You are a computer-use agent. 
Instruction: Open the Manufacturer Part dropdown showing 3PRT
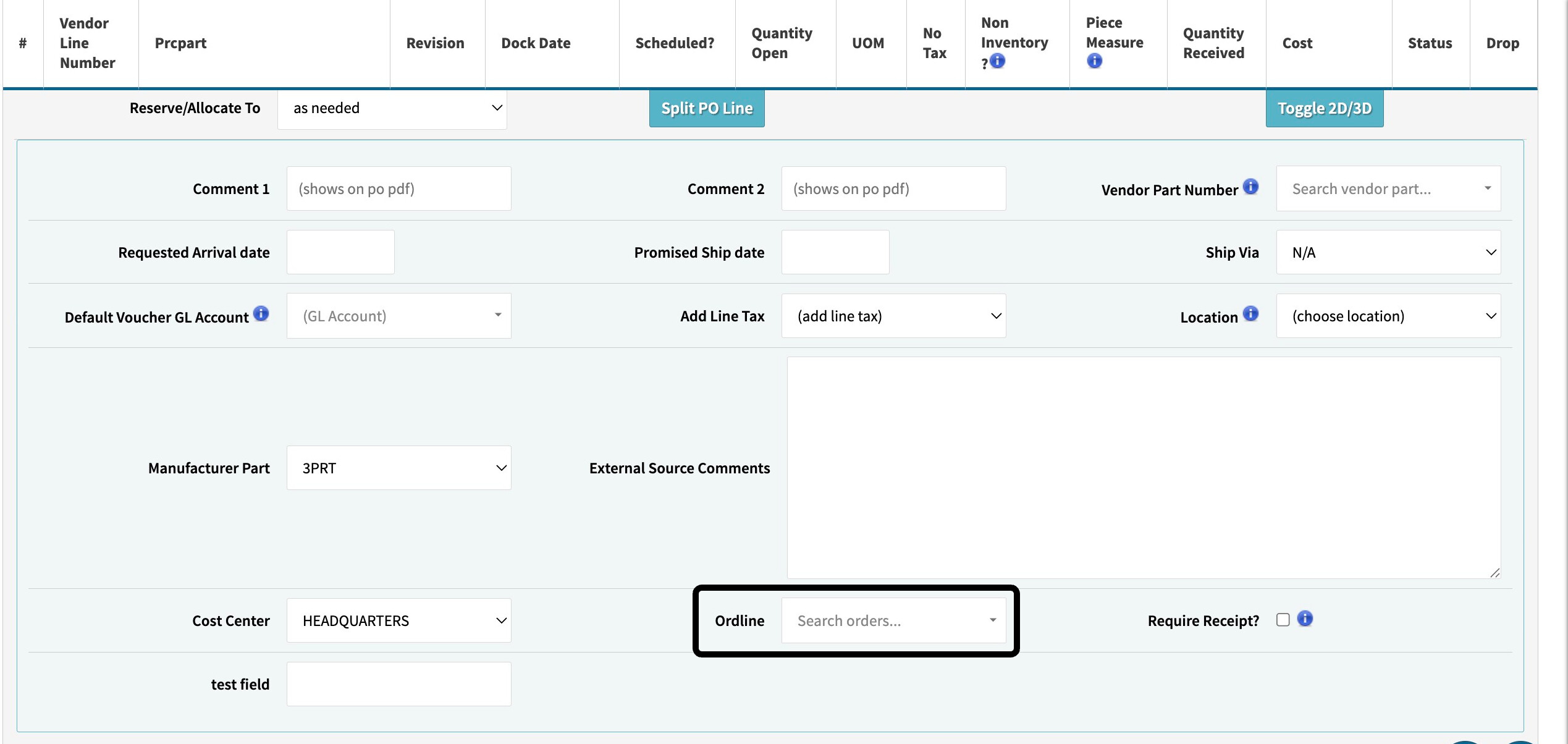point(399,468)
